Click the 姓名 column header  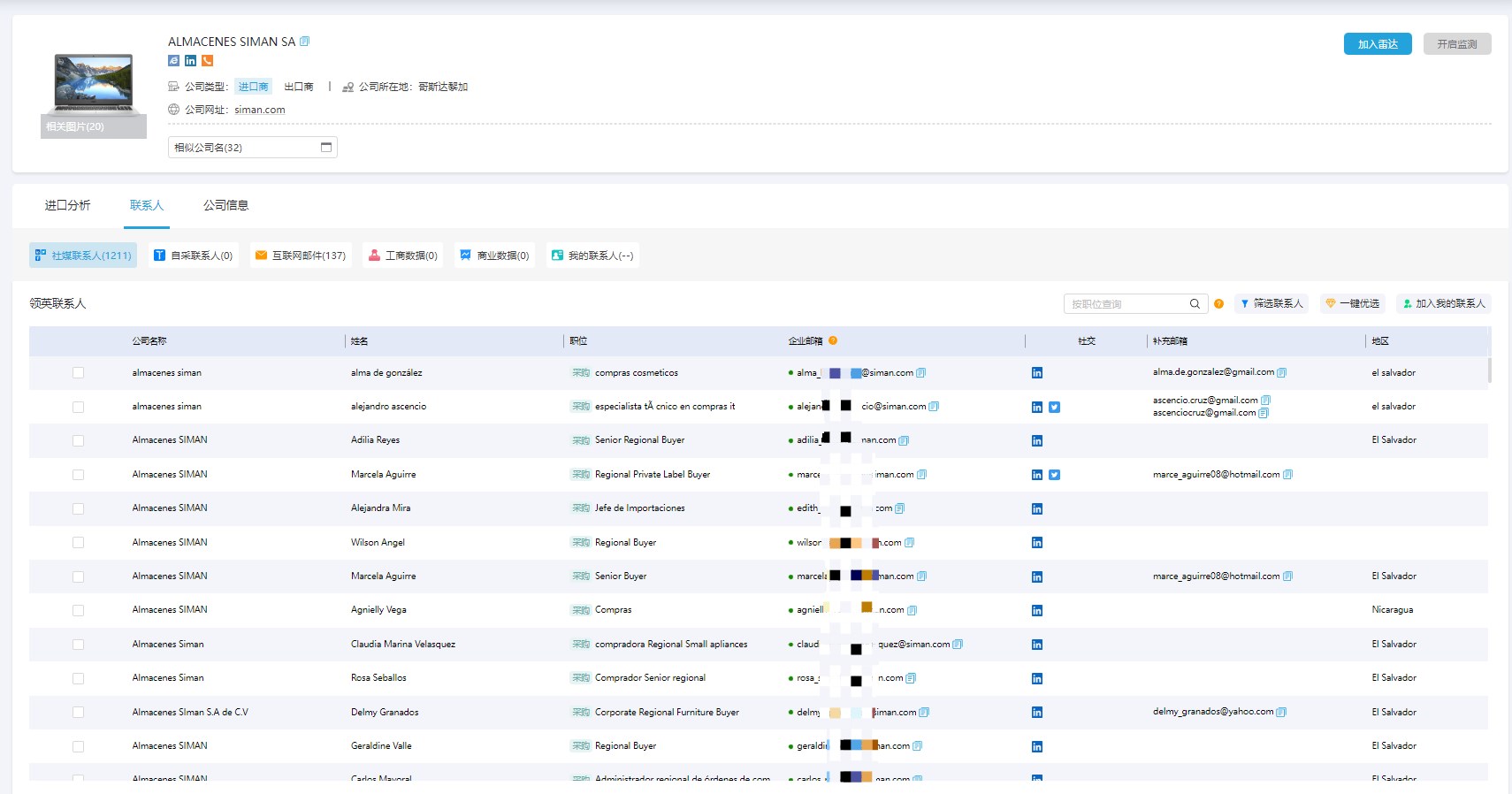click(359, 341)
